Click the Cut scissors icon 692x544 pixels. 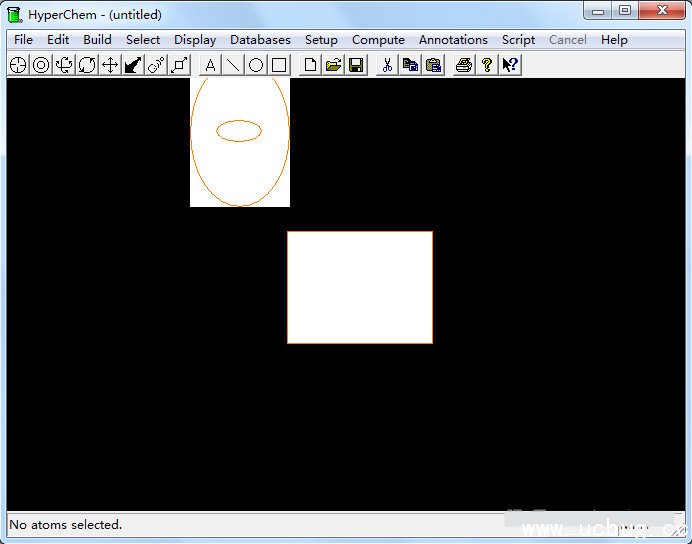tap(387, 65)
